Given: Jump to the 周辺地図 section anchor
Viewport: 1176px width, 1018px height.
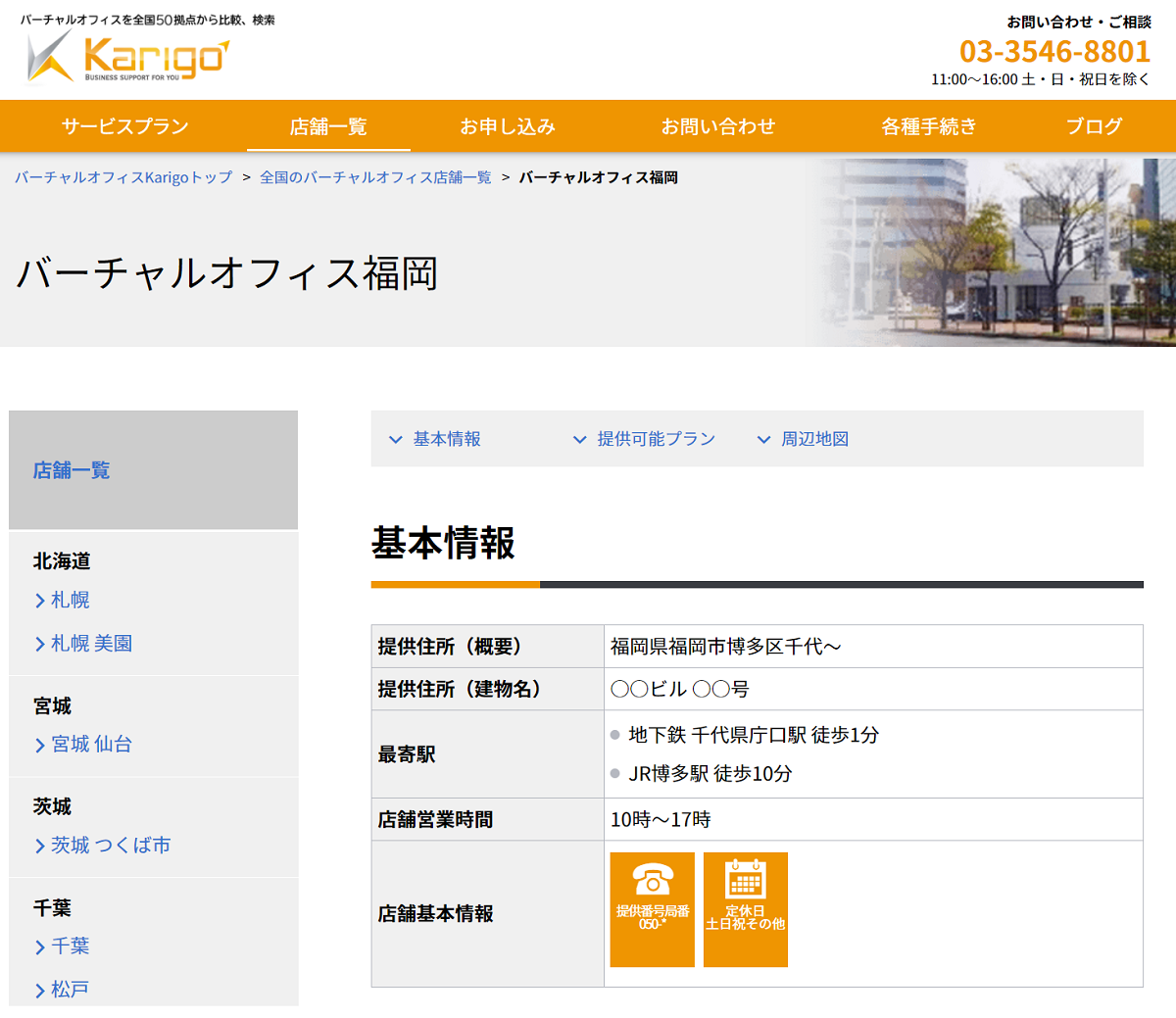Looking at the screenshot, I should [x=813, y=439].
